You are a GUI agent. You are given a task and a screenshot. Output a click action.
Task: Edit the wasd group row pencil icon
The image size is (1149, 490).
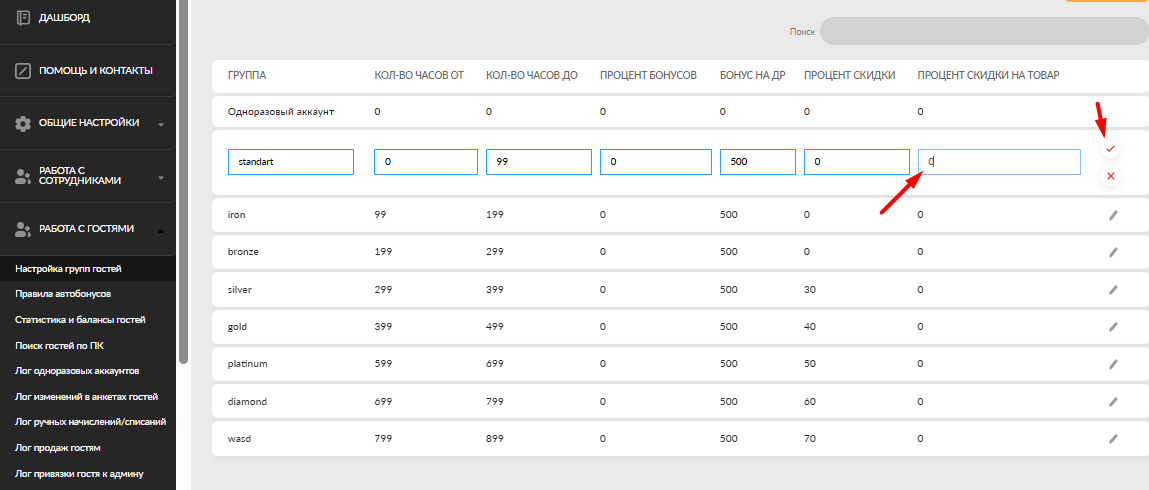click(1113, 439)
